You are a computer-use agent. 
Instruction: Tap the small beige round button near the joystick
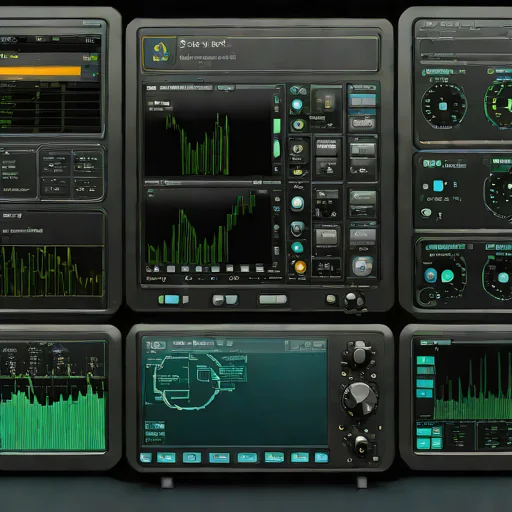331,299
